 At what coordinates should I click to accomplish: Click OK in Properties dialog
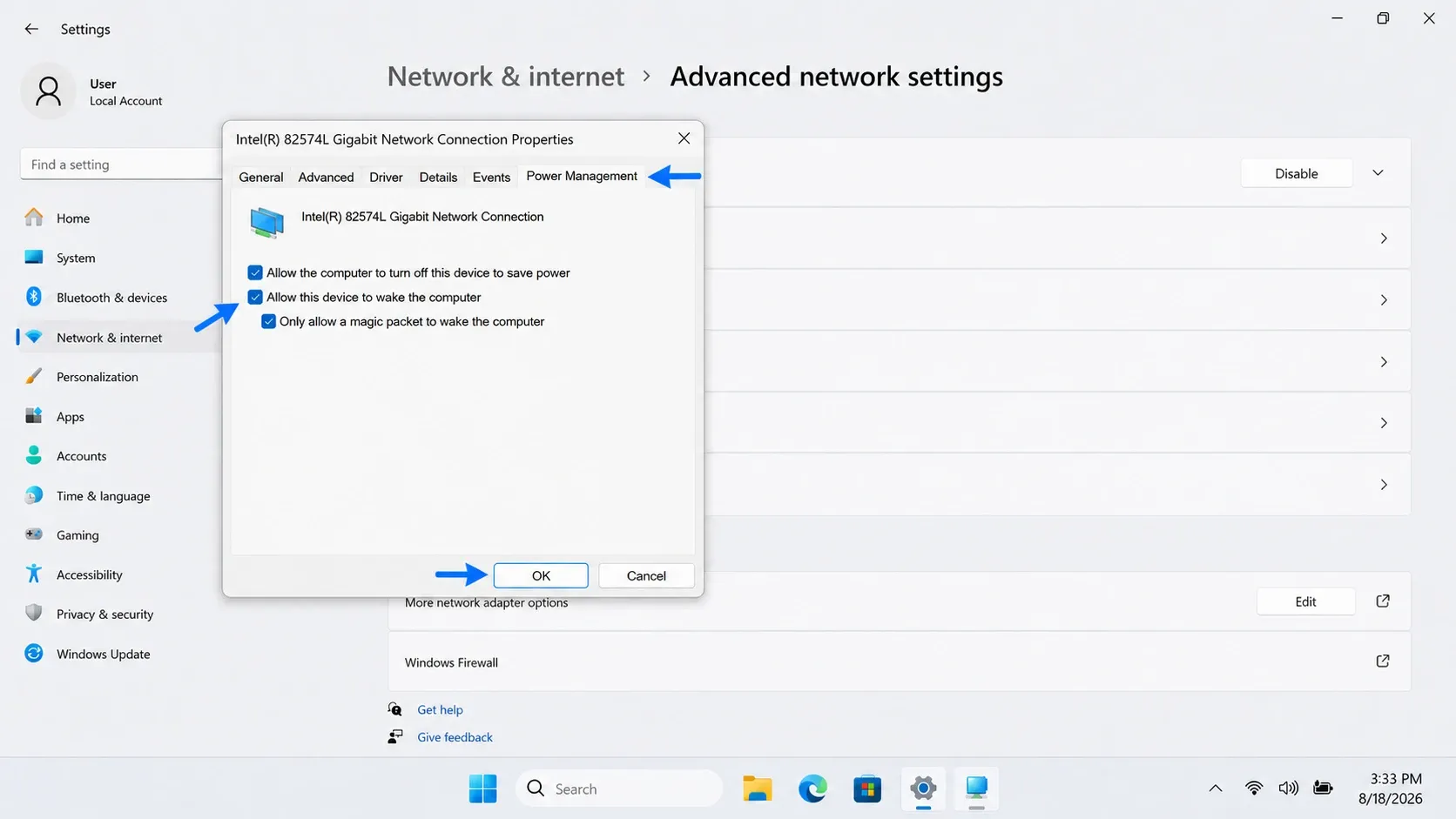pyautogui.click(x=541, y=575)
